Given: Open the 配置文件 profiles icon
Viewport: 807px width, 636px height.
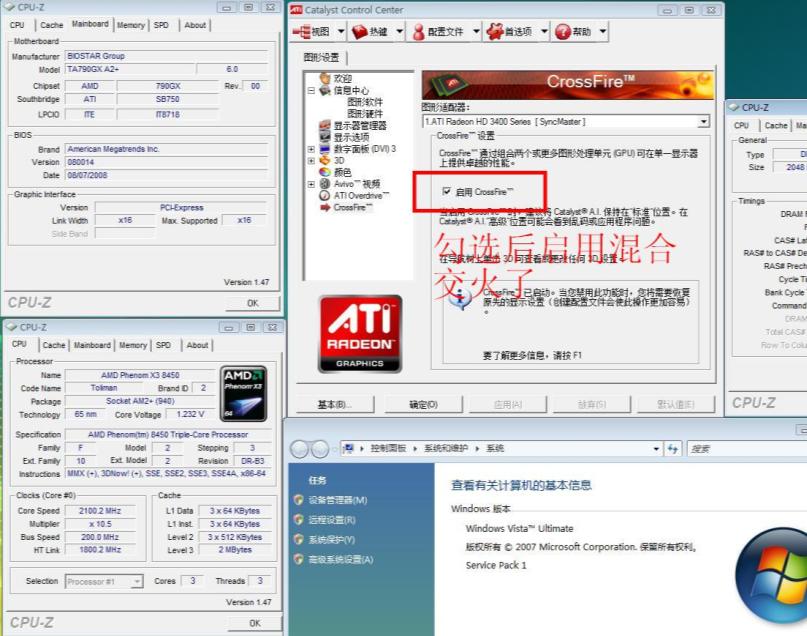Looking at the screenshot, I should 419,32.
